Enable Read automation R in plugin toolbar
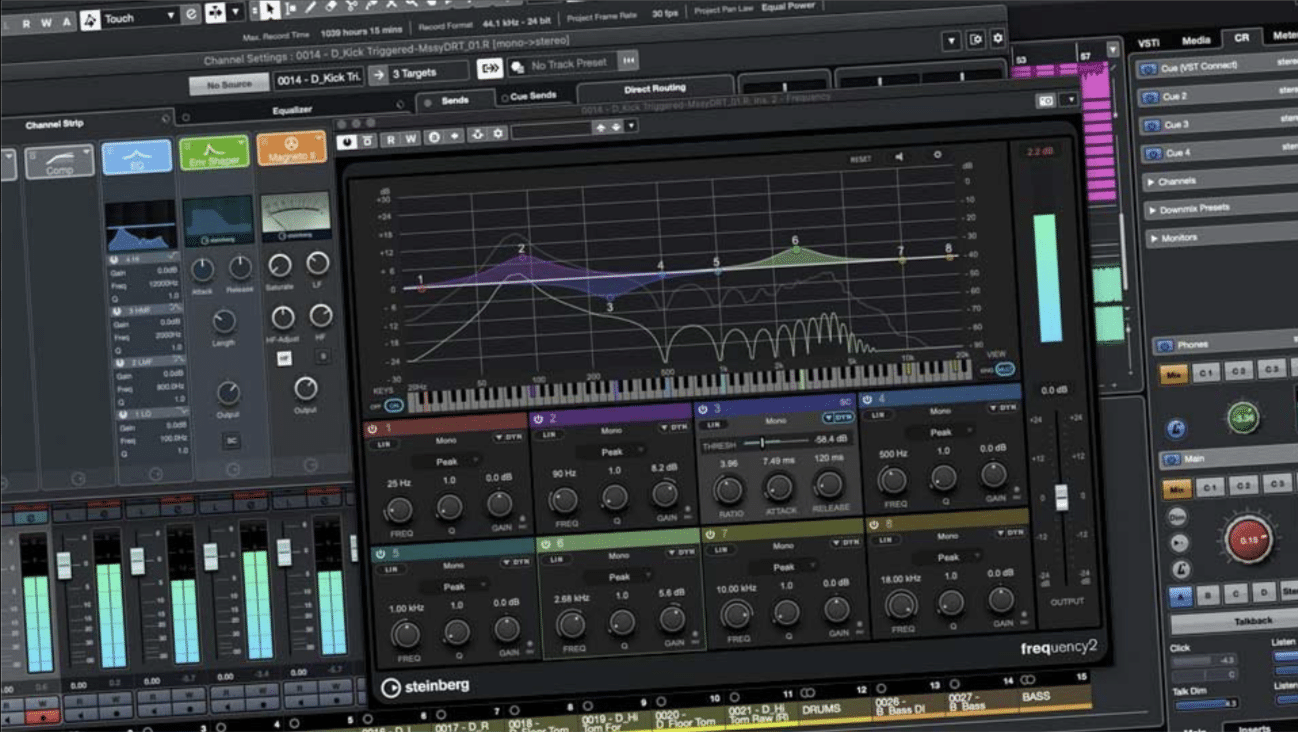Screen dimensions: 1298x732 (391, 139)
